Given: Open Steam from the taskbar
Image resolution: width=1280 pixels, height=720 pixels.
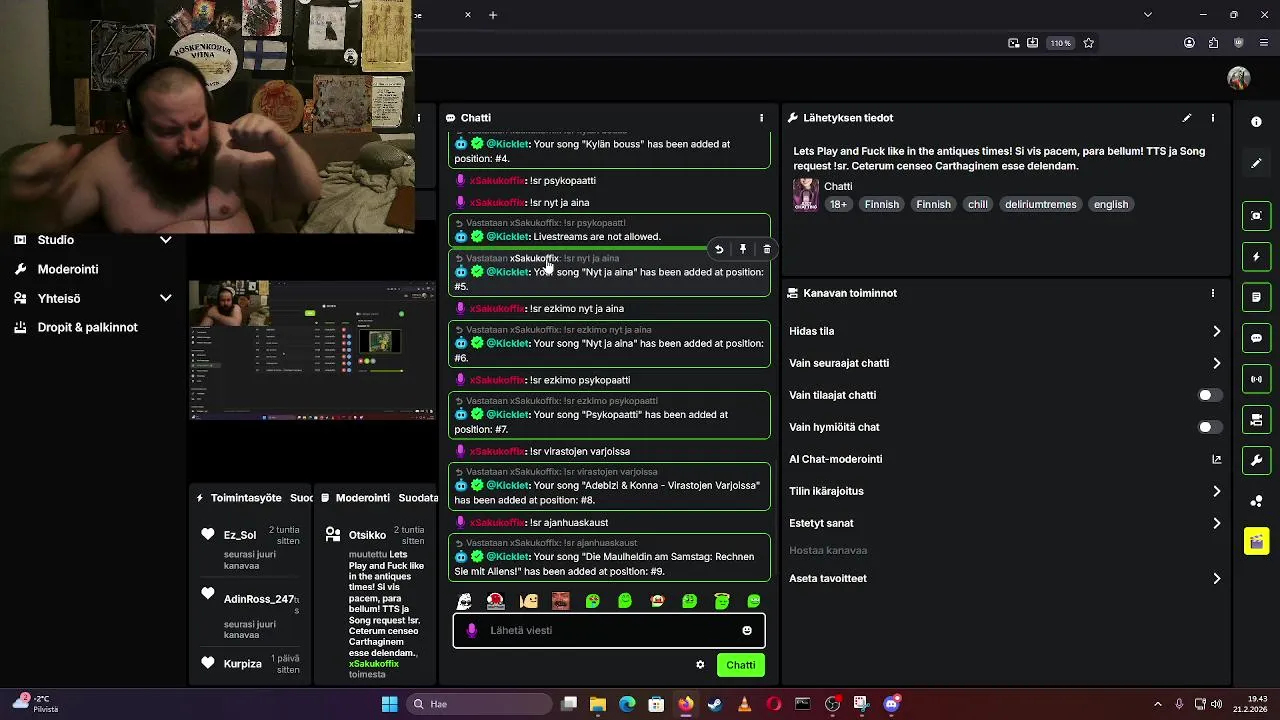Looking at the screenshot, I should [x=714, y=704].
